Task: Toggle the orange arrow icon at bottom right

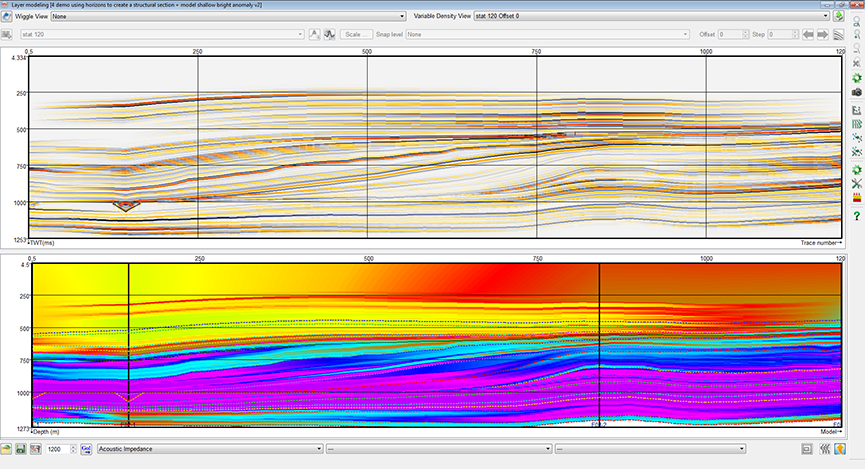Action: coord(840,449)
